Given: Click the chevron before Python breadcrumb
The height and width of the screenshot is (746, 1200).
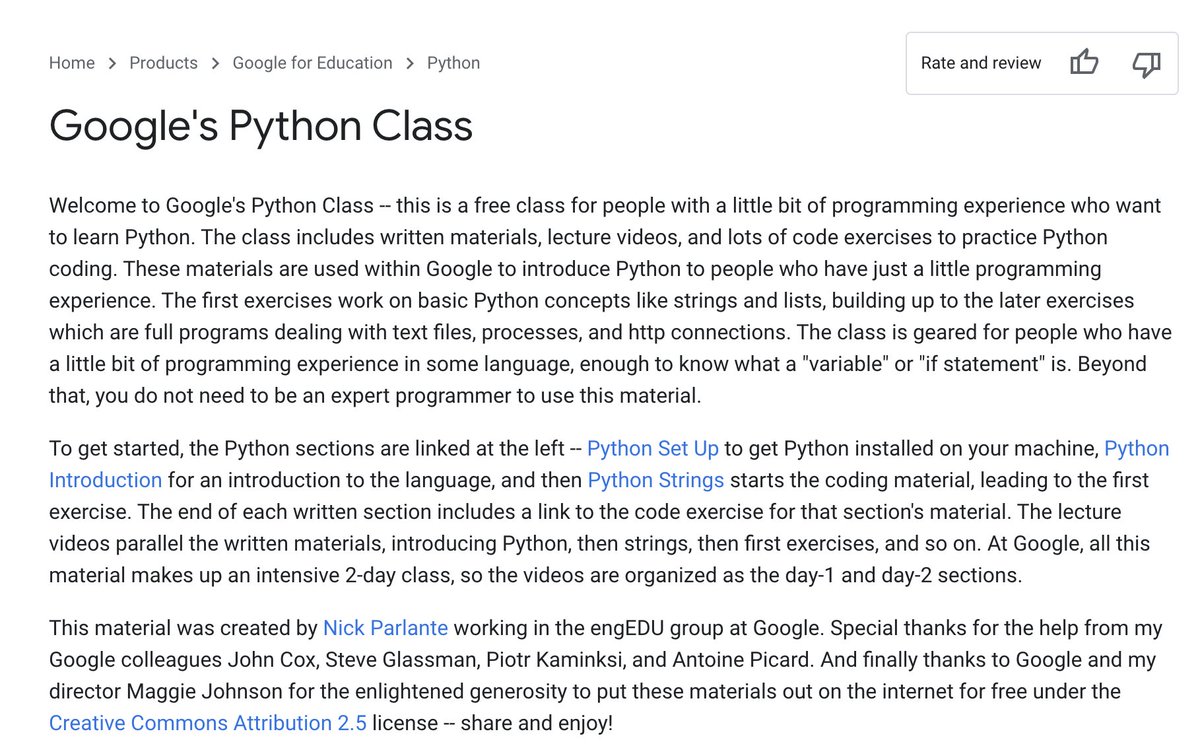Looking at the screenshot, I should 410,63.
